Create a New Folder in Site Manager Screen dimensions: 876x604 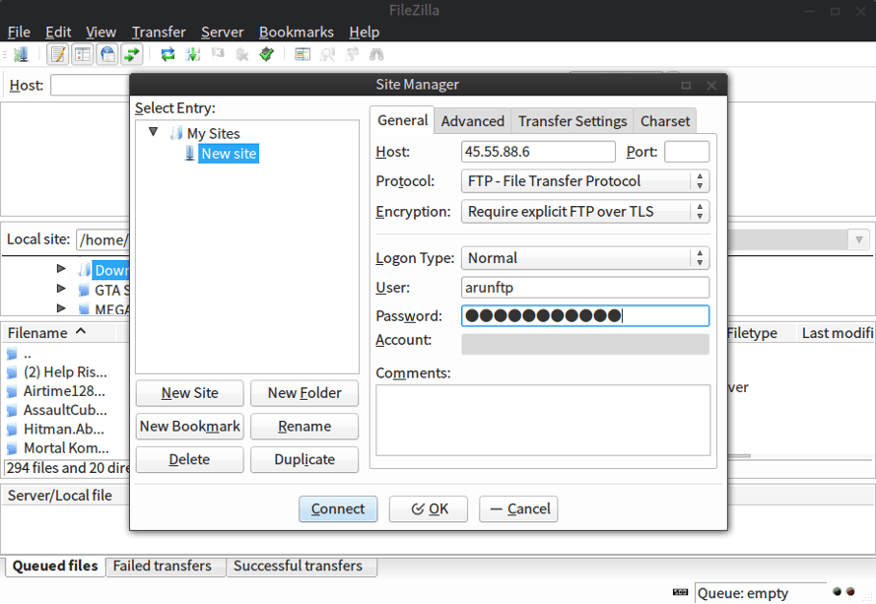tap(304, 393)
